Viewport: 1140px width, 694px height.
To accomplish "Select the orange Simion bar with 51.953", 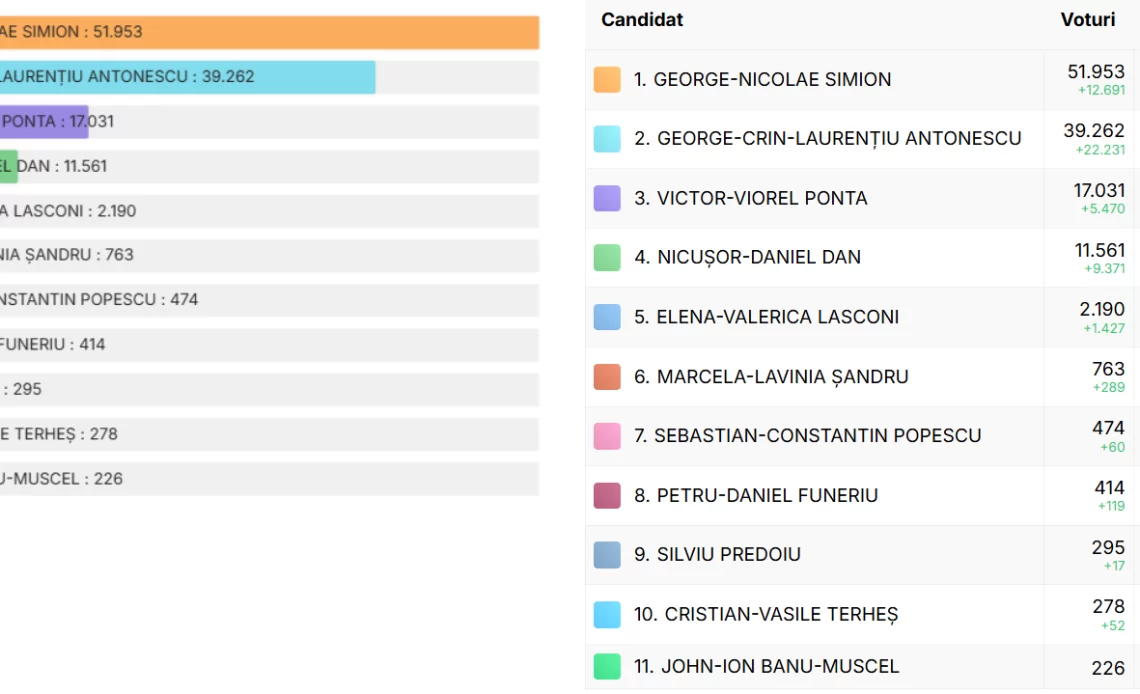I will pos(269,33).
